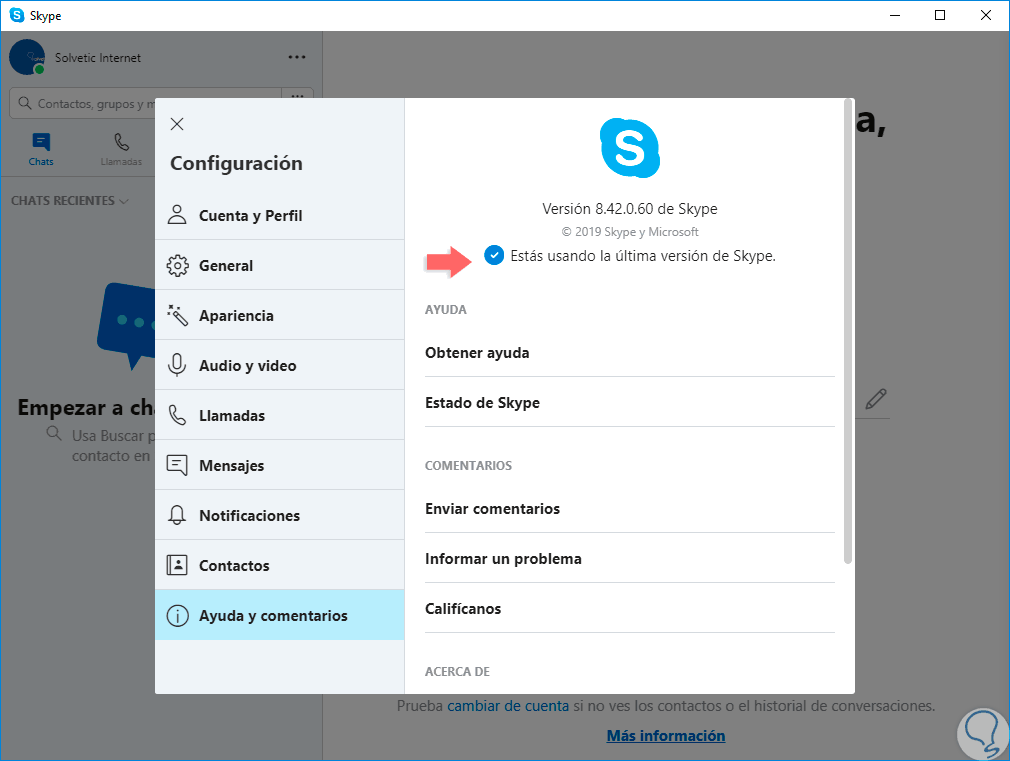
Task: Open Audio y video settings
Action: coord(280,365)
